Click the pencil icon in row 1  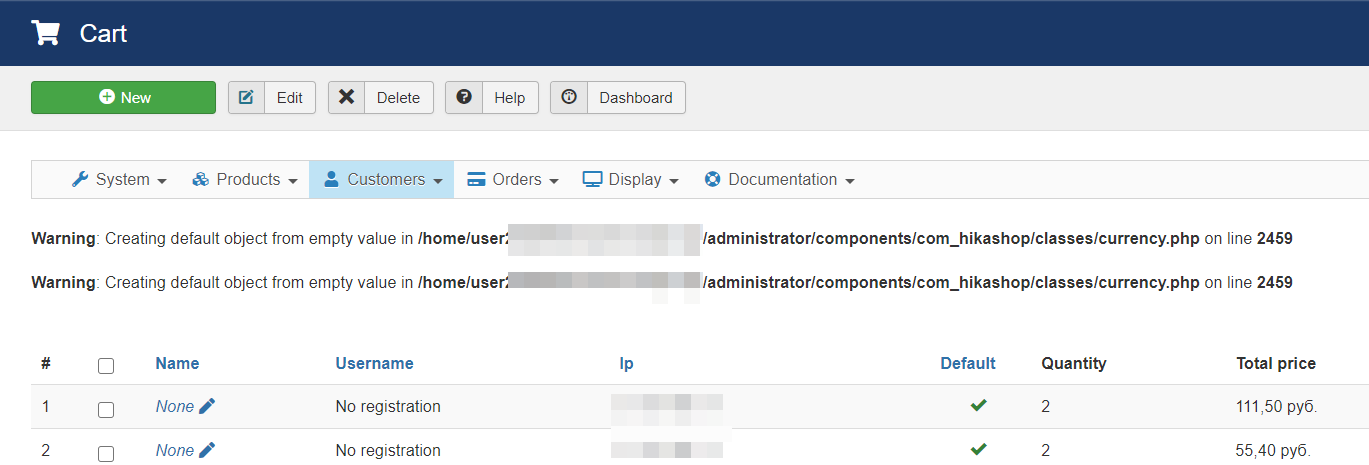[x=207, y=406]
